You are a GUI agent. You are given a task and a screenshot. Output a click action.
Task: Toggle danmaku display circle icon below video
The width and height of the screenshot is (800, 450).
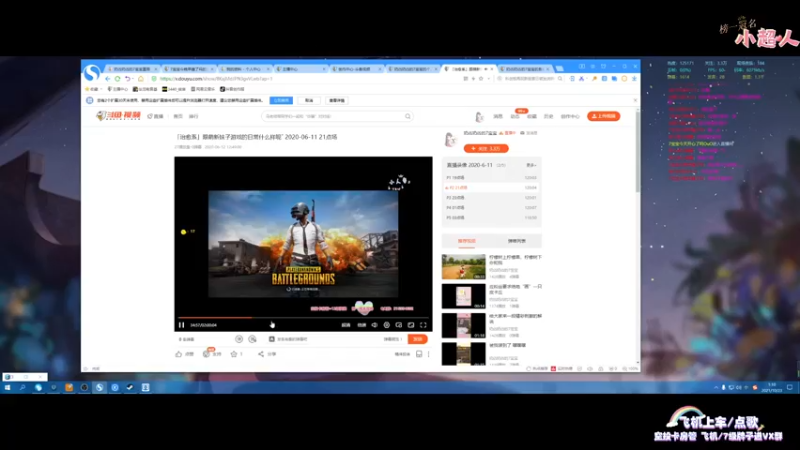(239, 339)
